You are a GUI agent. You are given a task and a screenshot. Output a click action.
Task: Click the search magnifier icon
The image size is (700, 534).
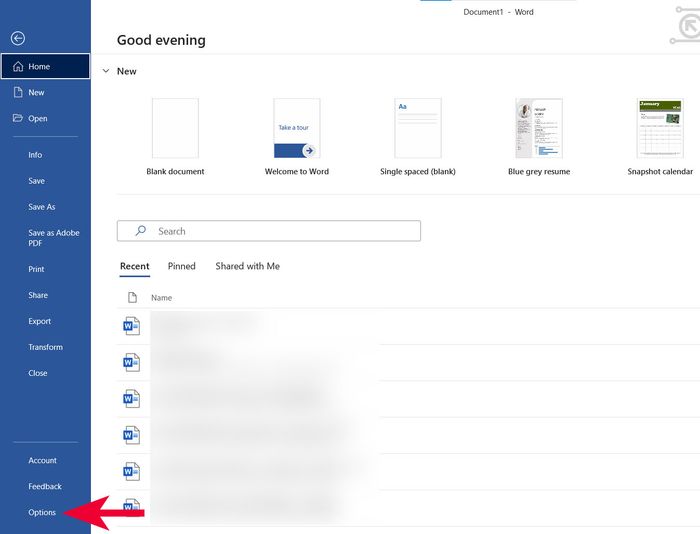pyautogui.click(x=141, y=231)
